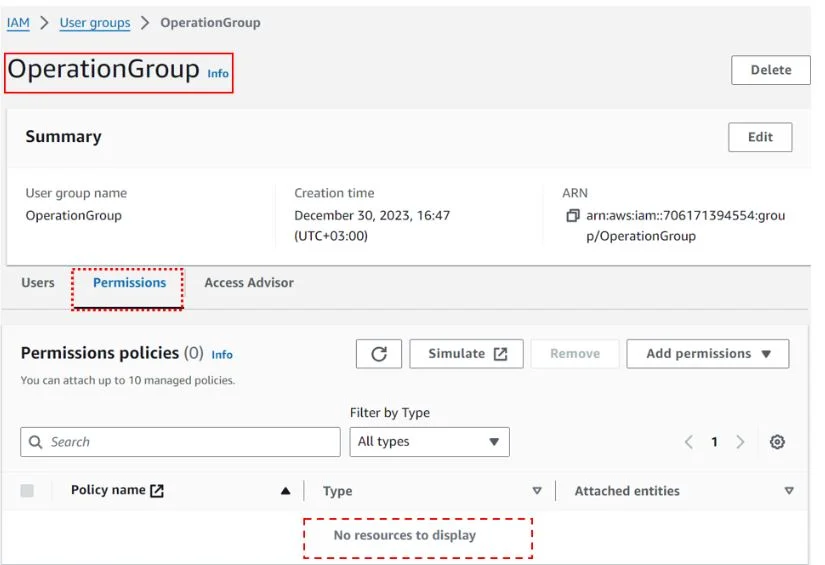This screenshot has height=565, width=825.
Task: Focus the policy Search field
Action: (x=180, y=442)
